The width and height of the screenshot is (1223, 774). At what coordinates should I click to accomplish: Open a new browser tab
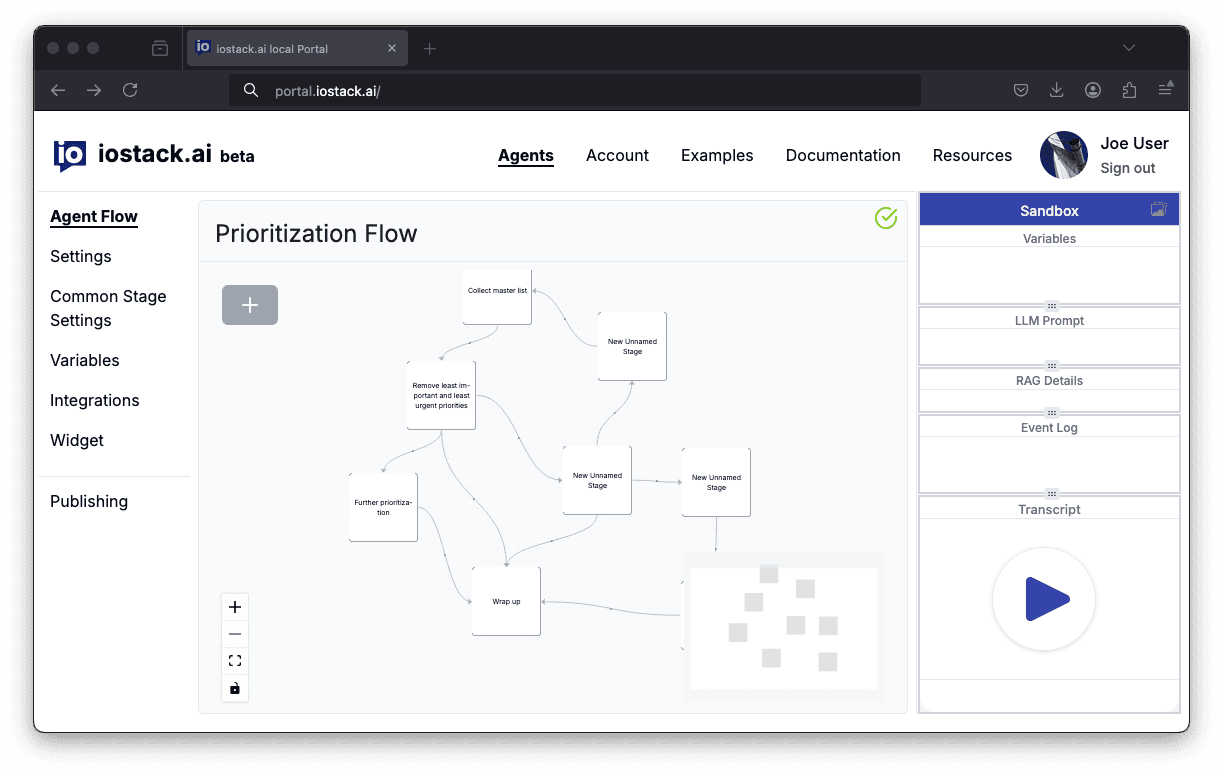tap(430, 48)
